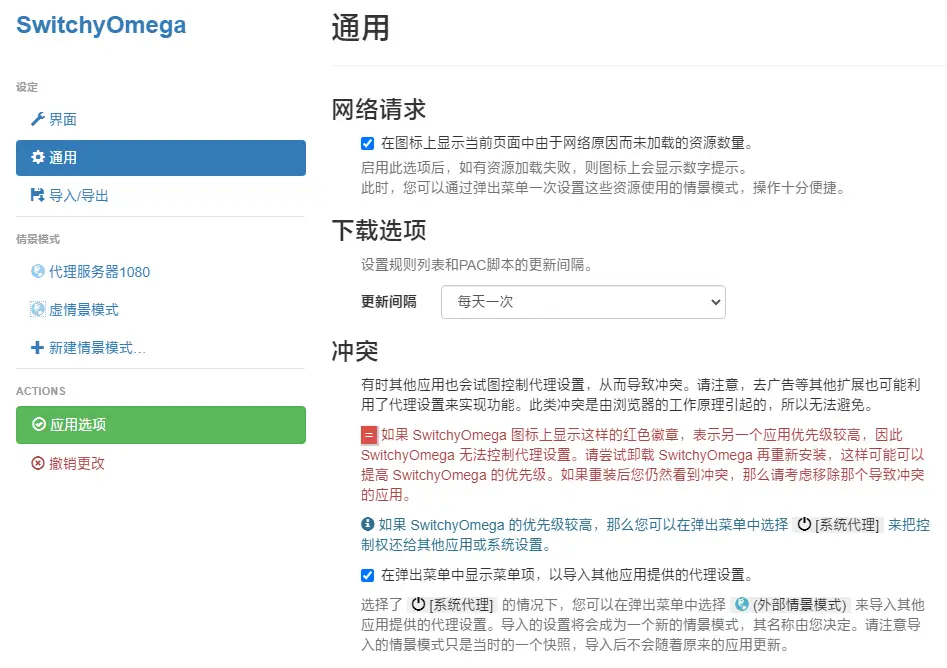Click the SwitchyOmega title link
Screen dimensions: 947x668
point(101,25)
